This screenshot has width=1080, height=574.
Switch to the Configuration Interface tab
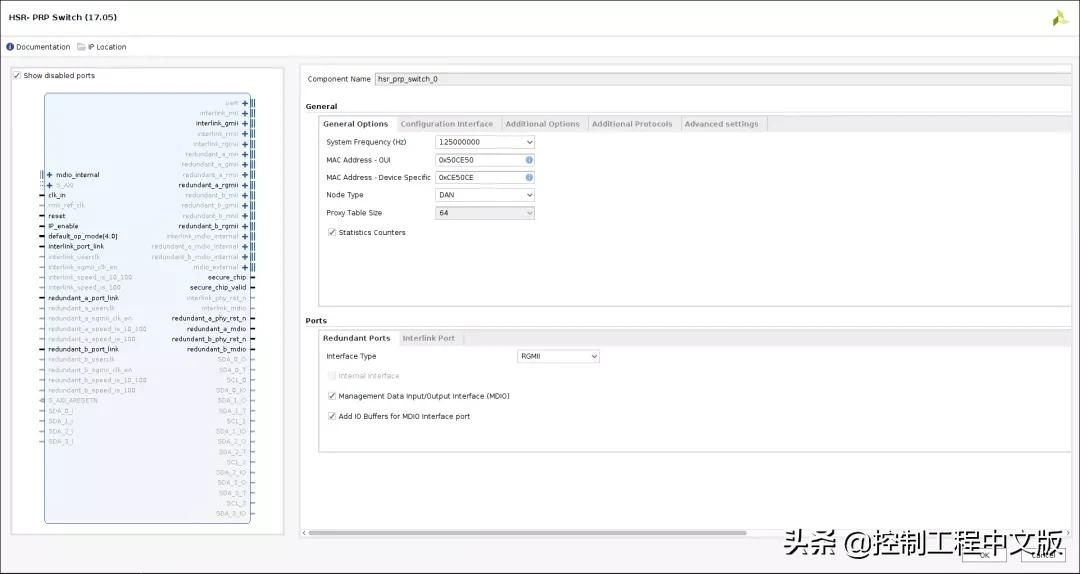447,124
